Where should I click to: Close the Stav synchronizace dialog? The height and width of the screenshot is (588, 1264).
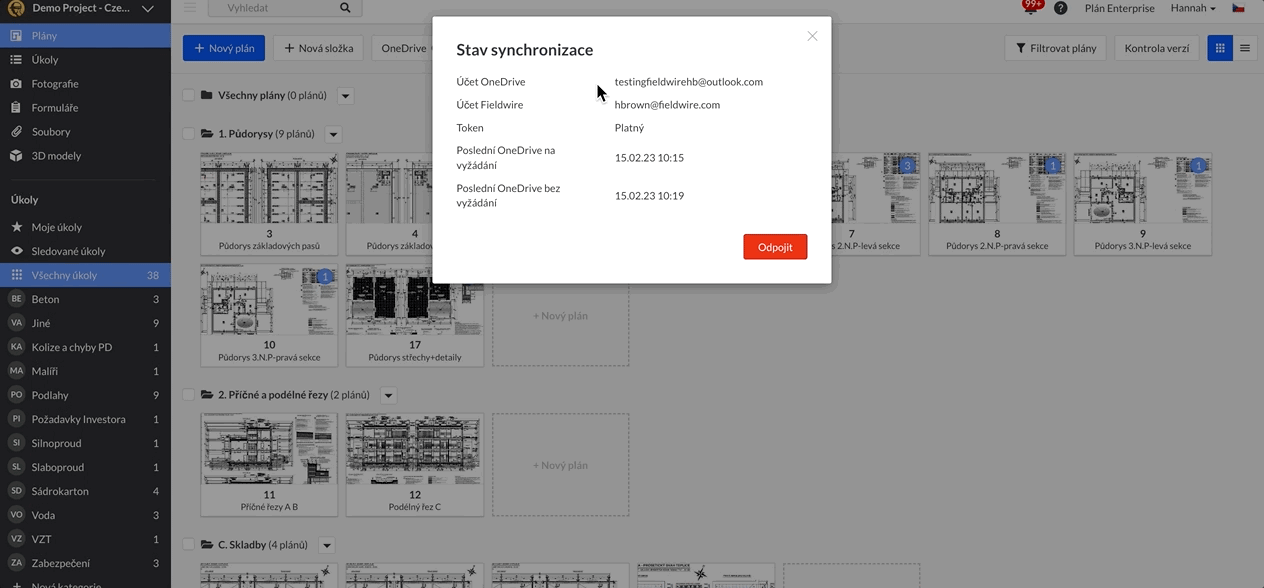pyautogui.click(x=812, y=36)
